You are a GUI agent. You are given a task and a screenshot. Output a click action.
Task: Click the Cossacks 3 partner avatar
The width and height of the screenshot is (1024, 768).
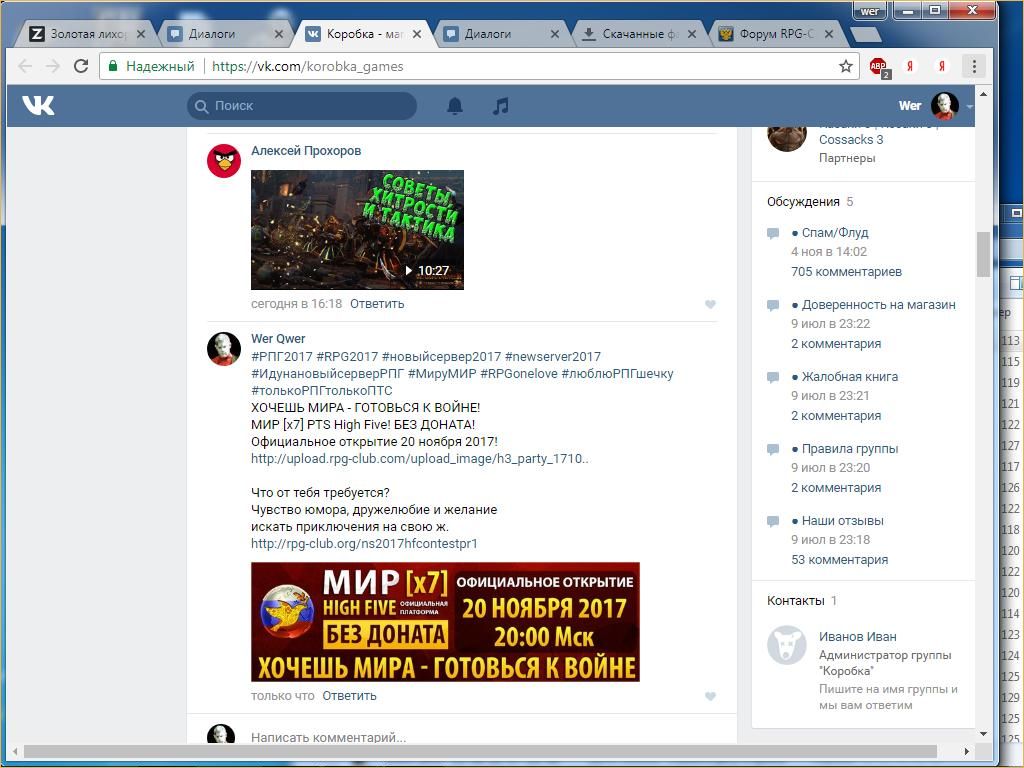click(x=787, y=138)
